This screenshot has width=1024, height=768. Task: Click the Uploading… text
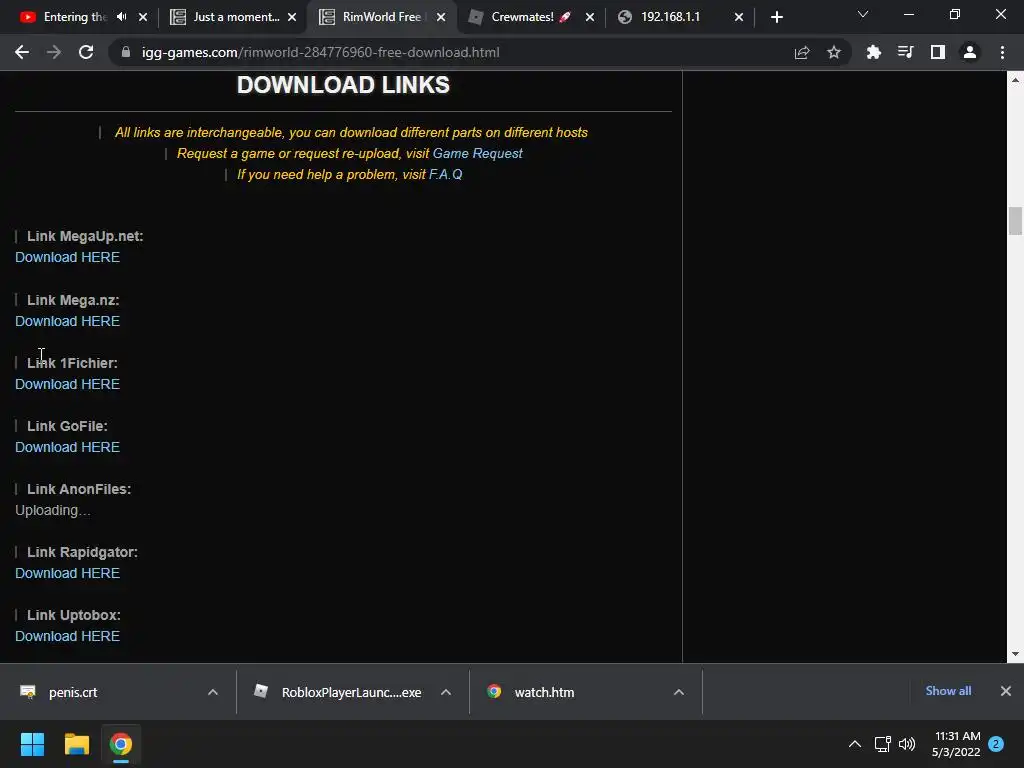tap(53, 511)
